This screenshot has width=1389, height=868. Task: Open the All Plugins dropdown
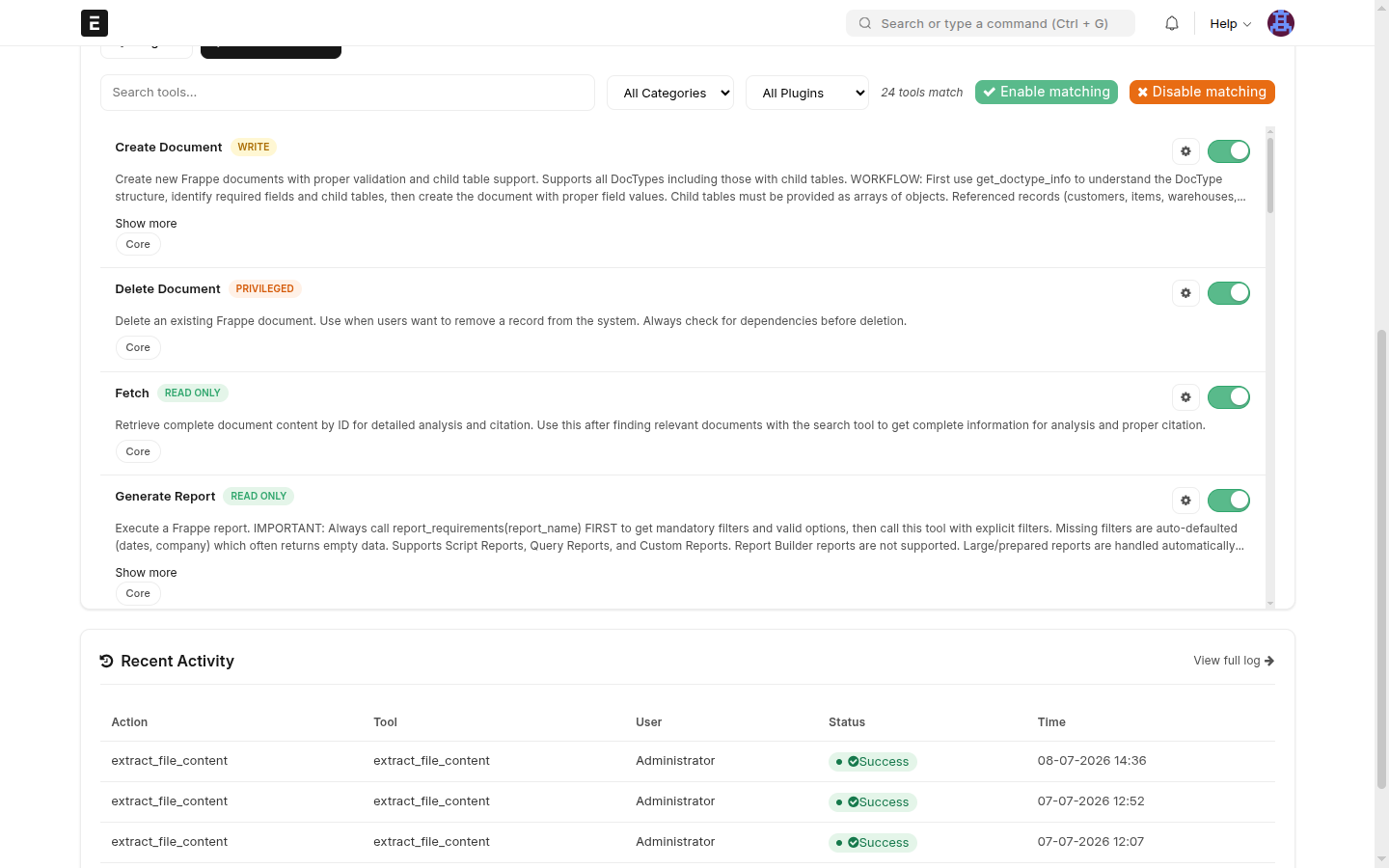point(807,93)
